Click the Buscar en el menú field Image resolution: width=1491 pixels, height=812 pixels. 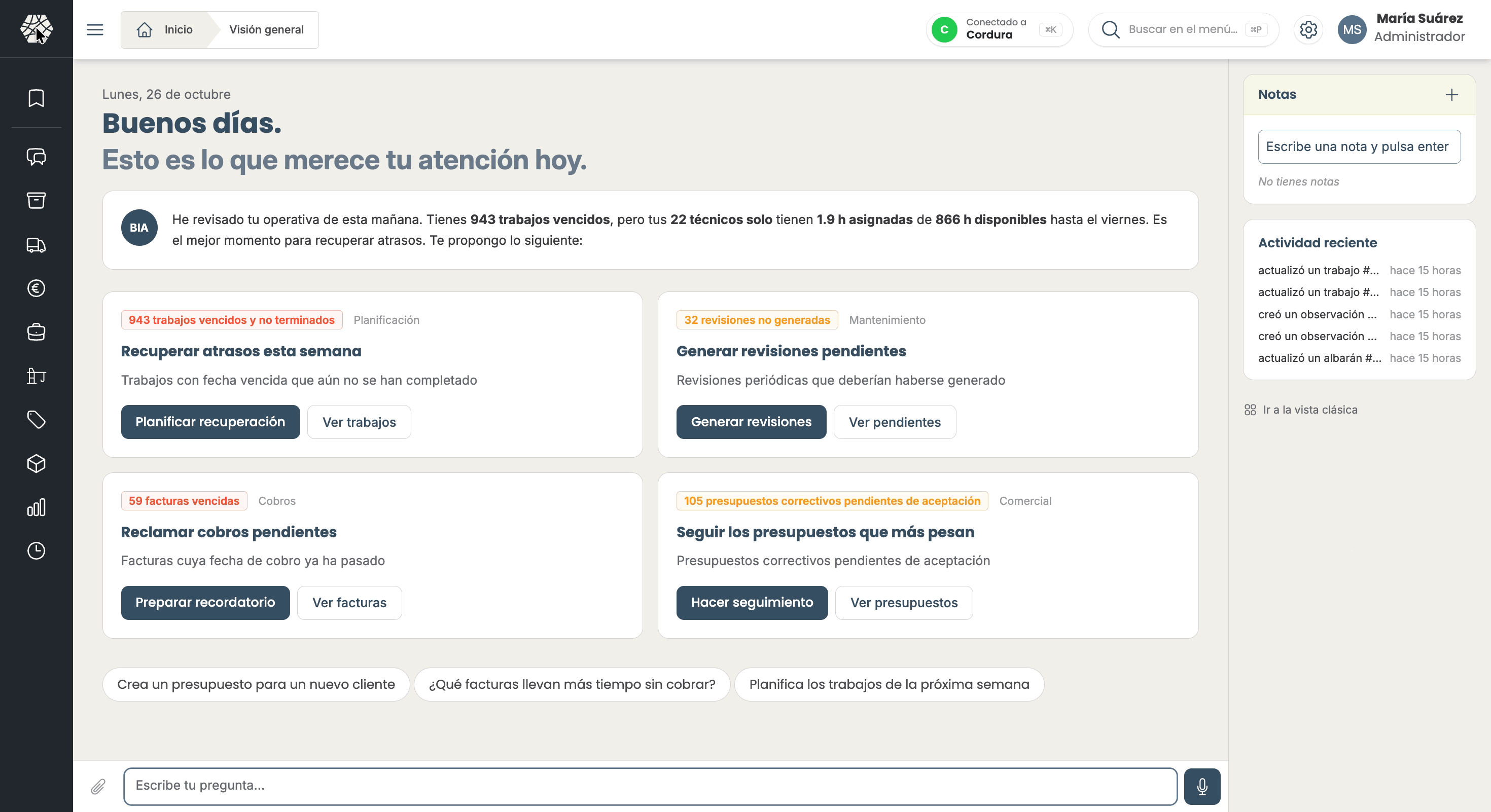[x=1183, y=29]
